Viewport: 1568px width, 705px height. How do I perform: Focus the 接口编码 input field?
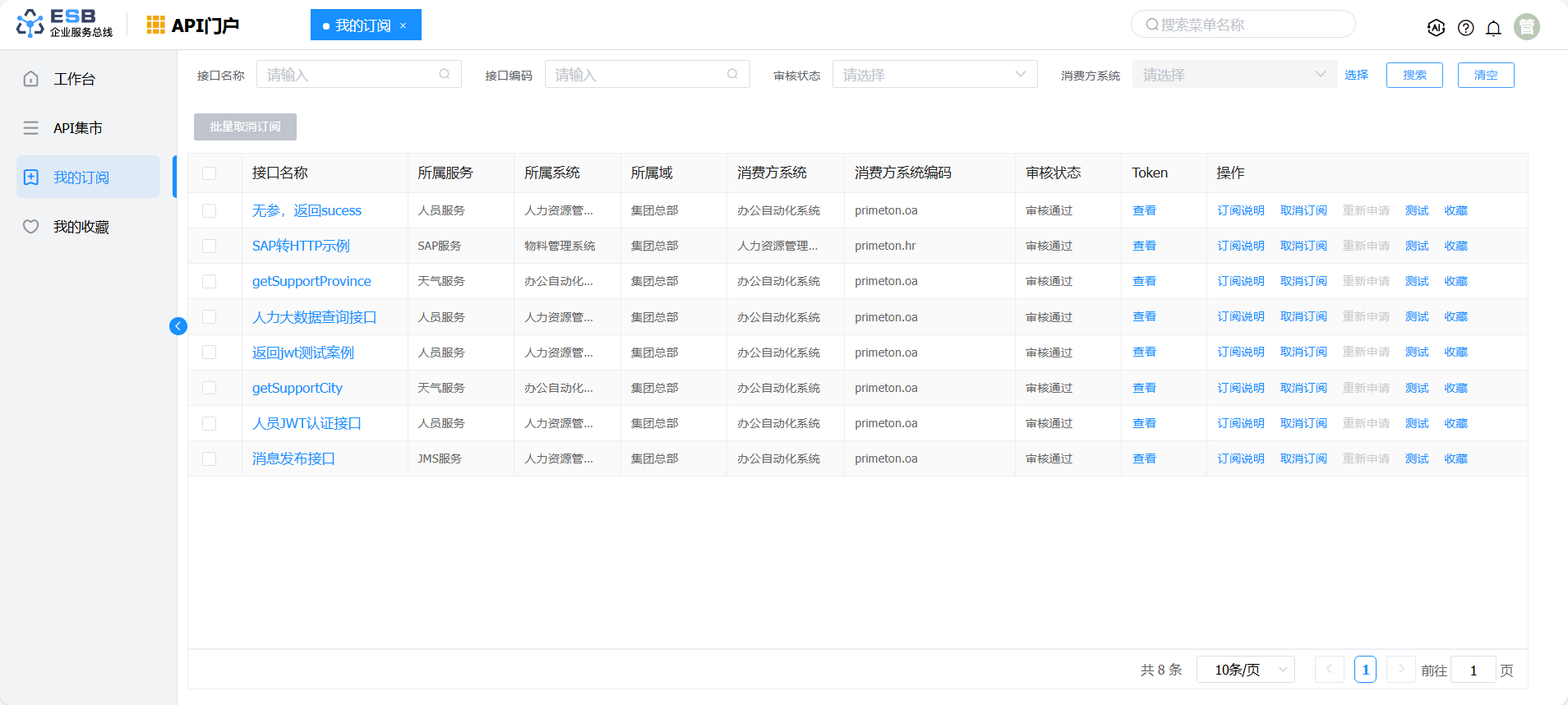(x=638, y=75)
